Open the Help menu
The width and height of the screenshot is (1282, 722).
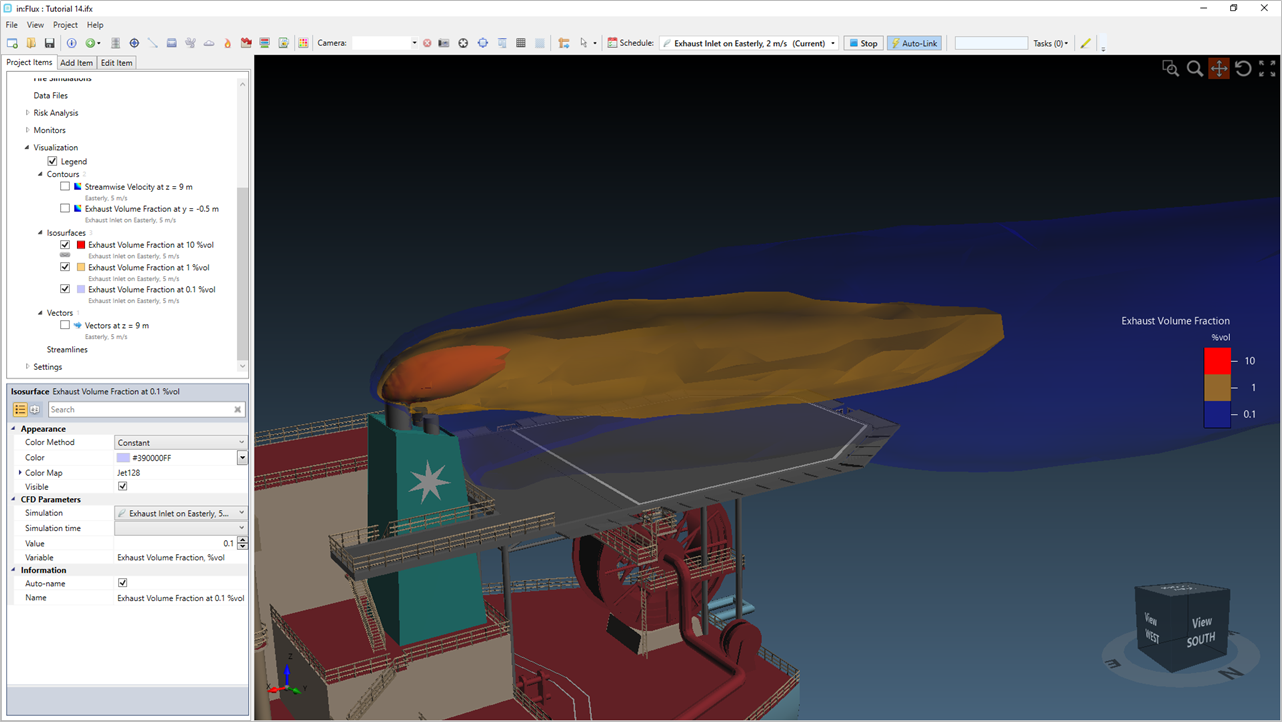click(x=95, y=25)
